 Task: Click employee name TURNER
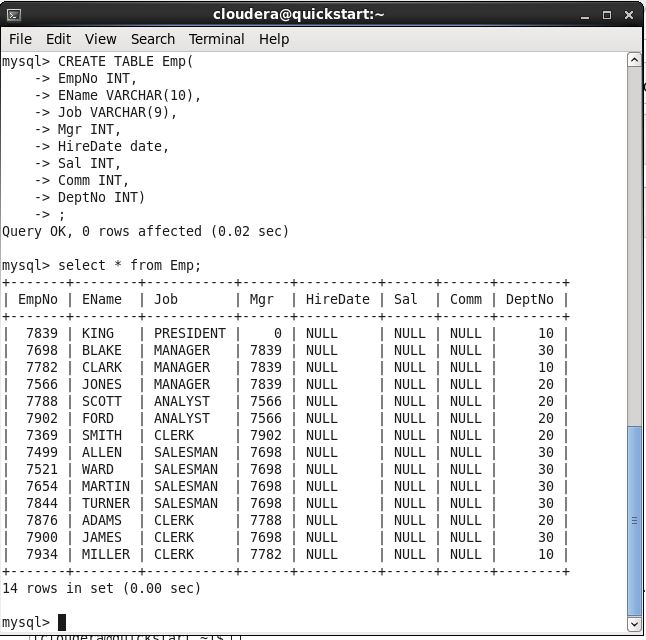point(105,503)
